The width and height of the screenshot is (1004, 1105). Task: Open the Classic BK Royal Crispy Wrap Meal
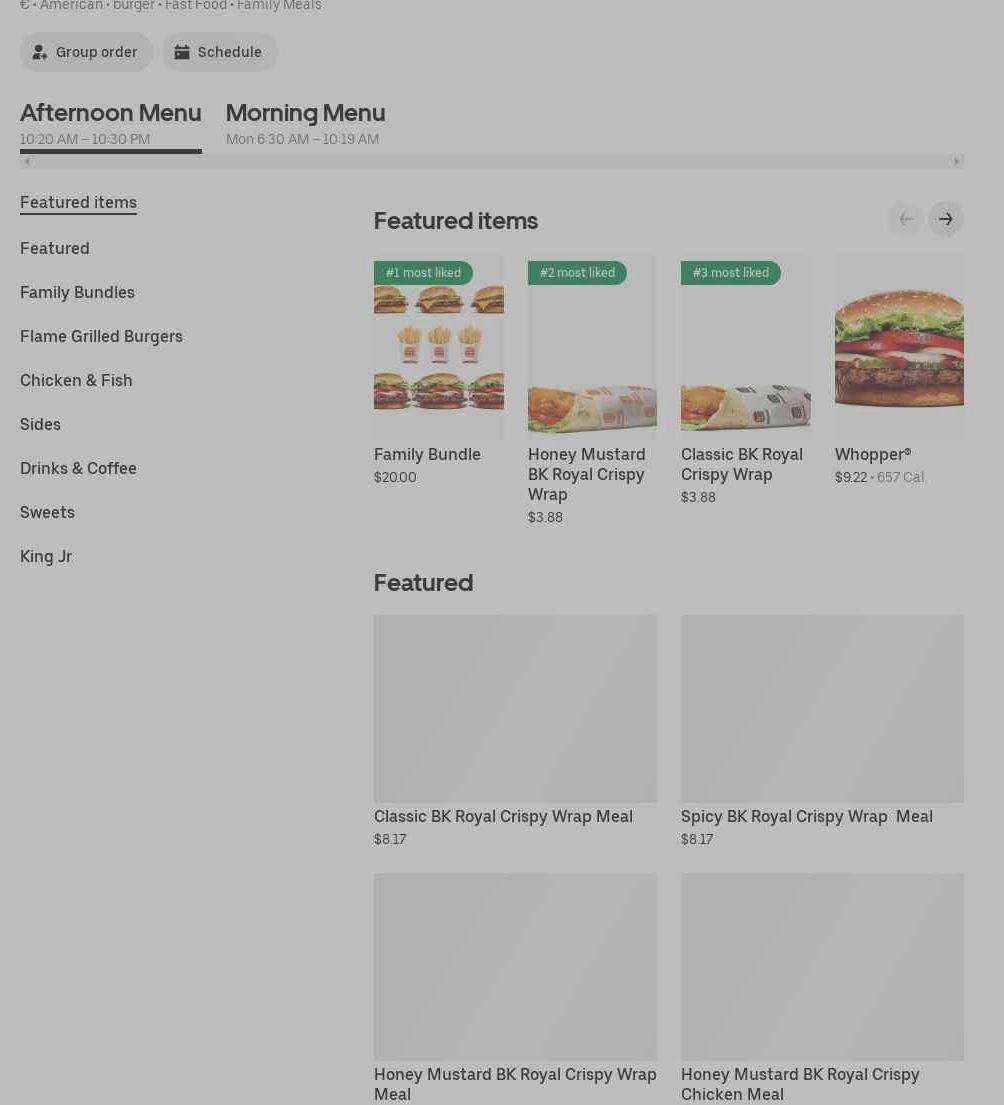515,709
